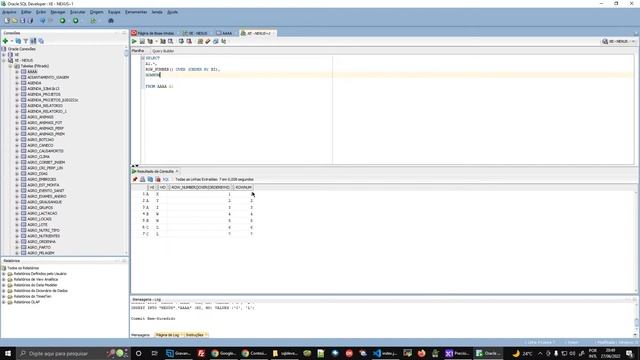
Task: Click the Cortana circle icon in taskbar
Action: click(138, 353)
